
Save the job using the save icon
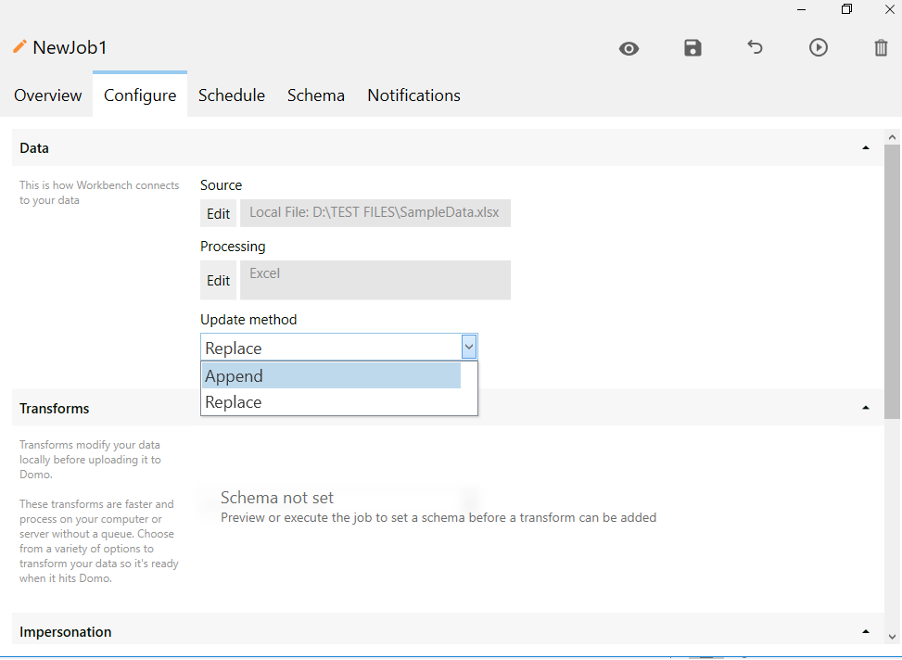click(692, 48)
